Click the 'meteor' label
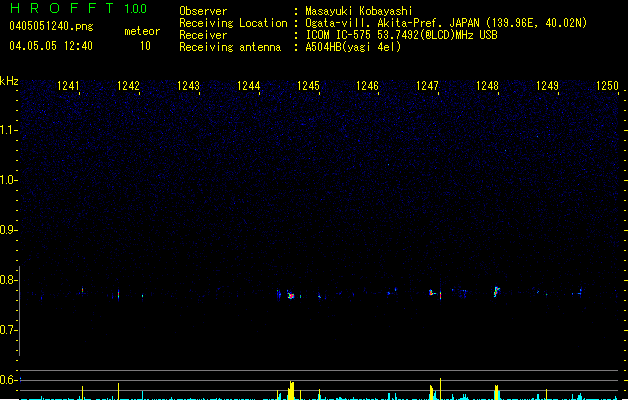The height and width of the screenshot is (400, 629). (142, 31)
